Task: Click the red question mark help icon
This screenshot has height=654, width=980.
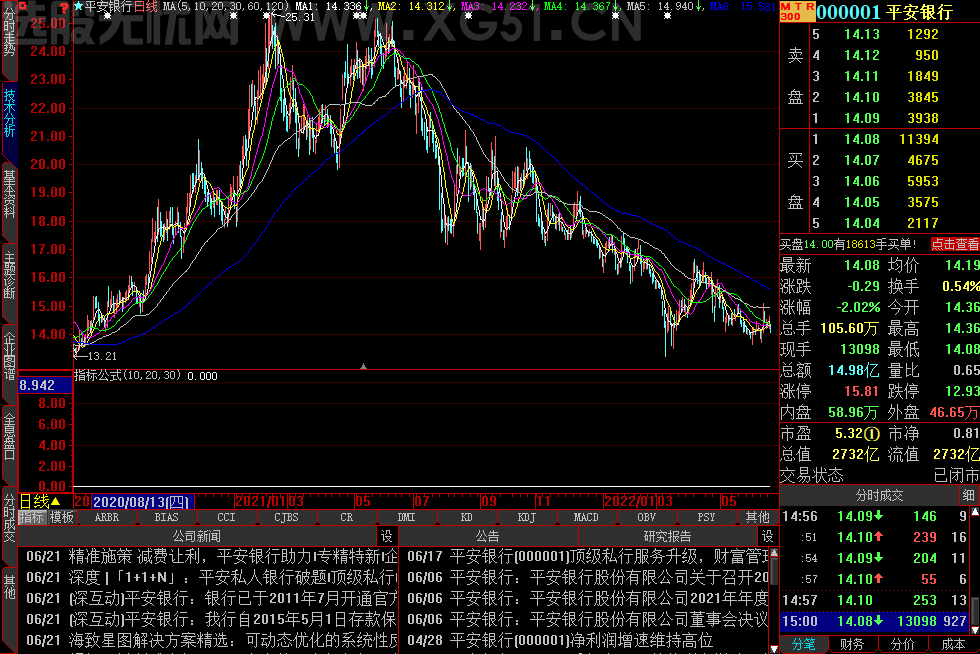Action: tap(64, 8)
